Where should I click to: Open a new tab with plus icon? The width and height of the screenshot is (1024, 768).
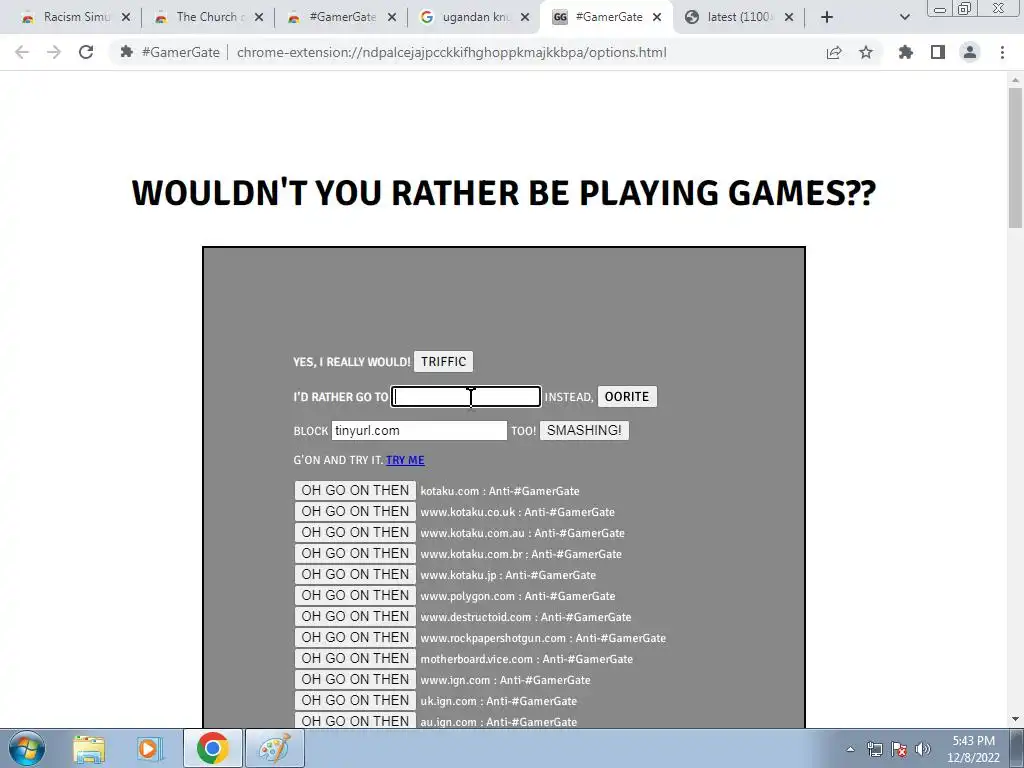(x=827, y=17)
